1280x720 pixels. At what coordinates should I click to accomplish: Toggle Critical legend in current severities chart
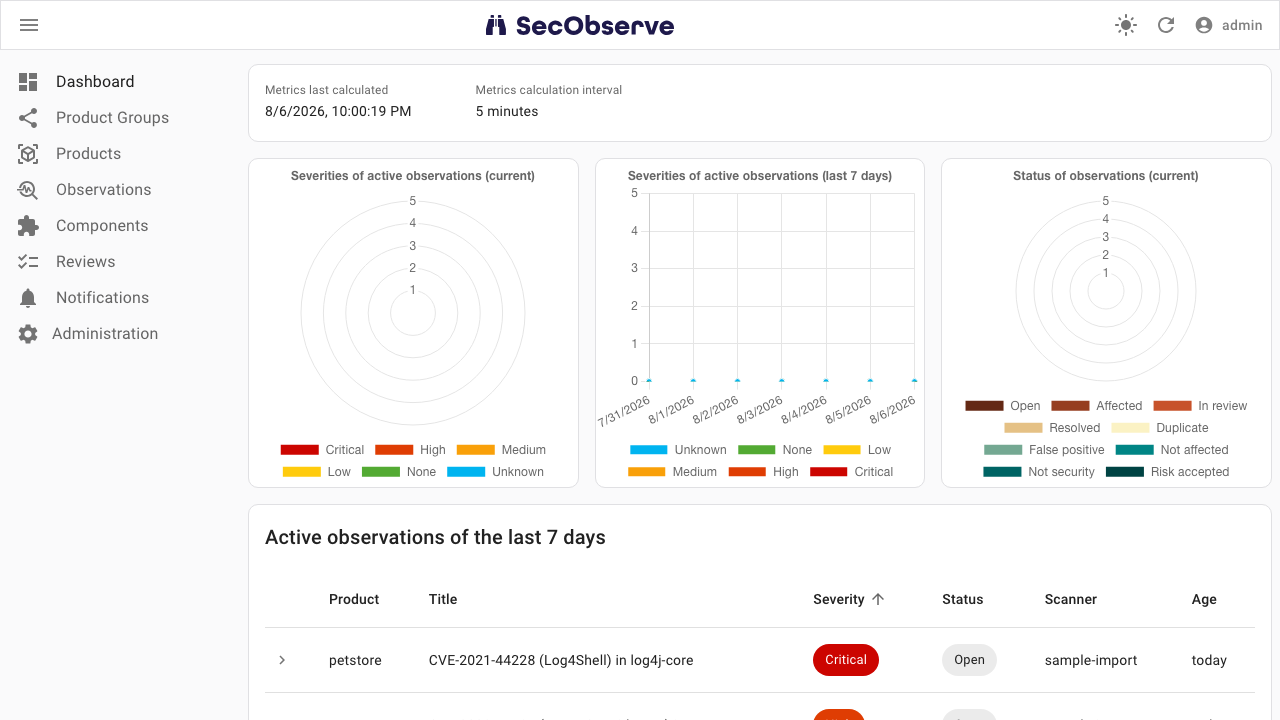(323, 450)
